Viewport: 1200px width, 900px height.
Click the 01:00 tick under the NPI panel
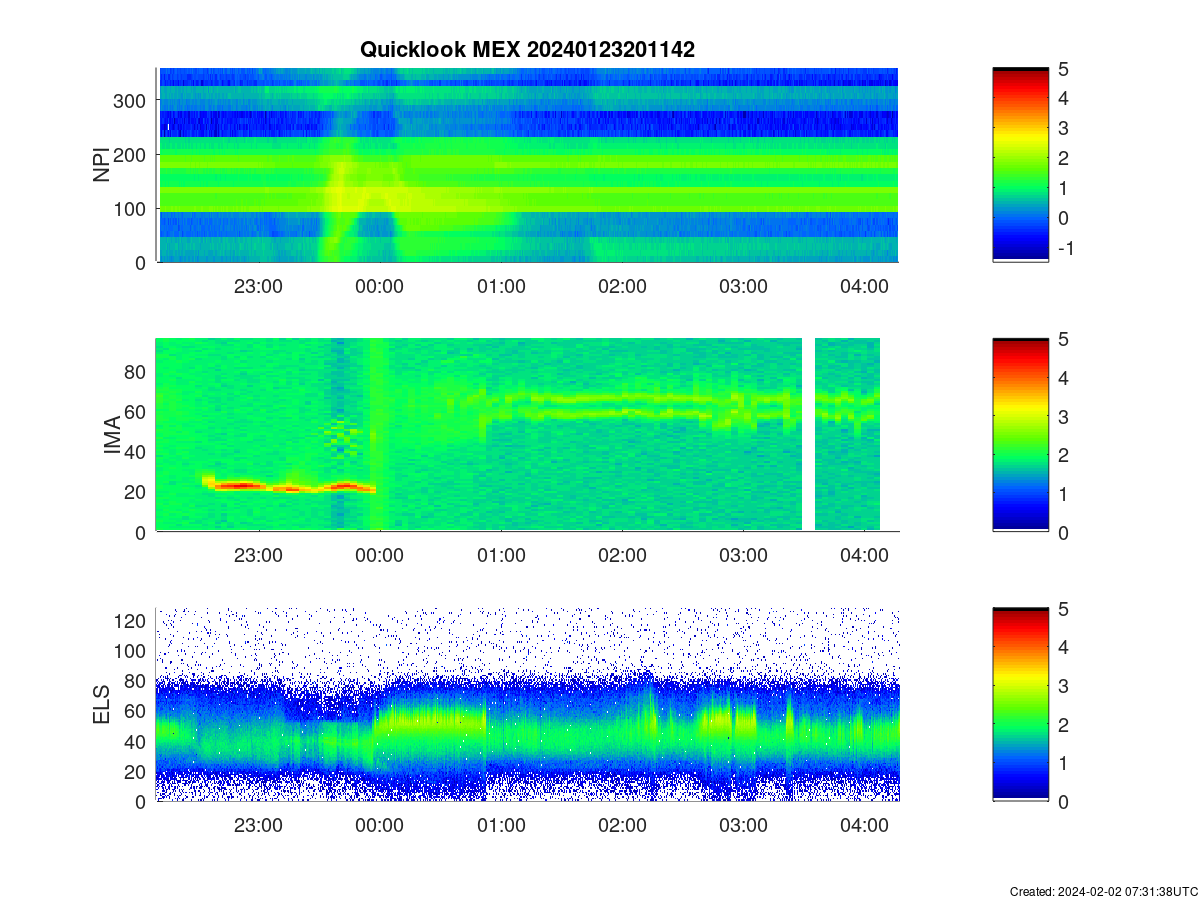coord(500,286)
